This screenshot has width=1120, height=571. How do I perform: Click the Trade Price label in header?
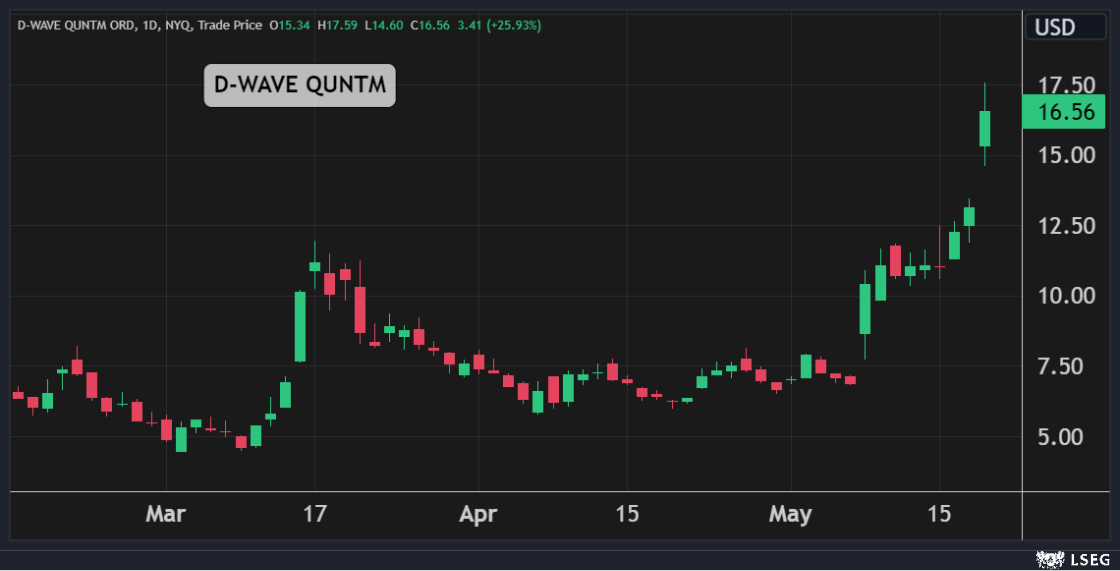[229, 25]
